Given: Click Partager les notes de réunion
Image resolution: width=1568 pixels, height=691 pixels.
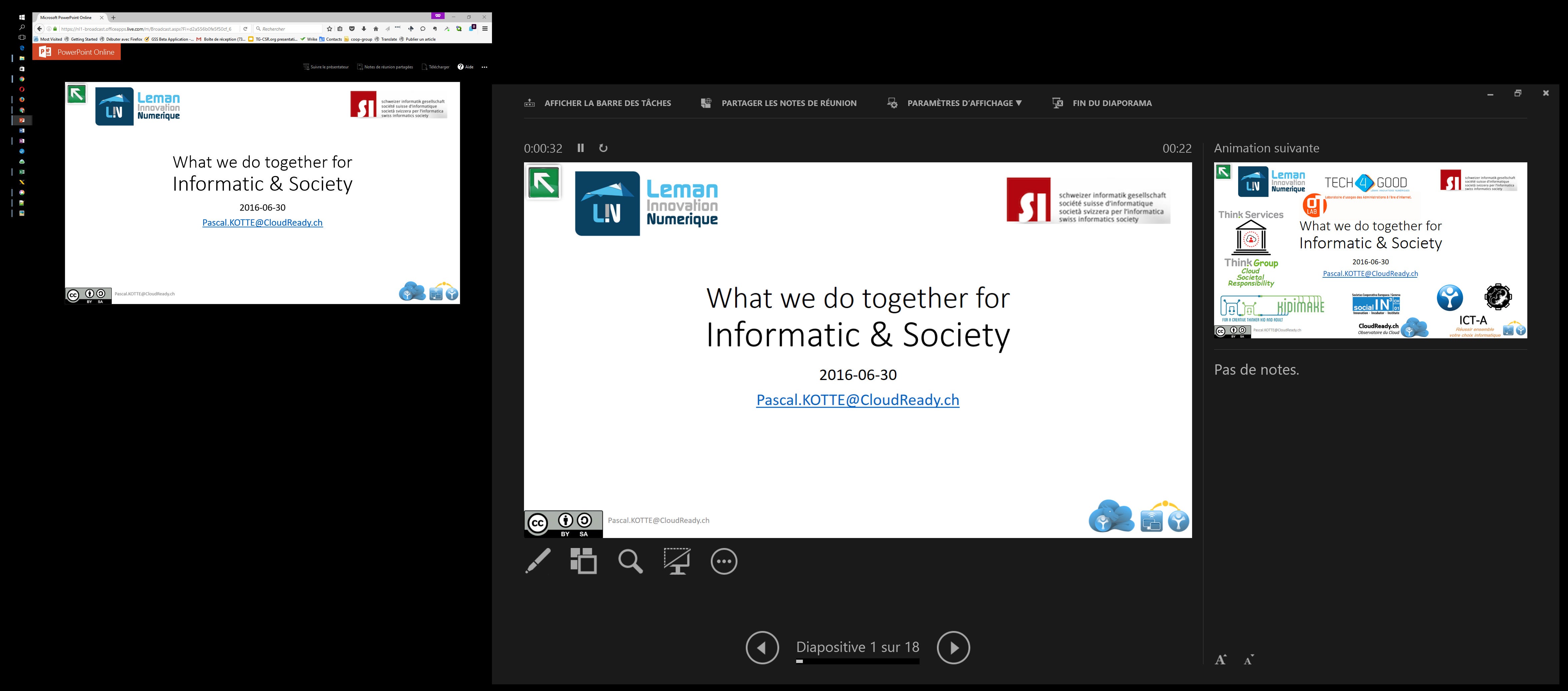Looking at the screenshot, I should 788,103.
